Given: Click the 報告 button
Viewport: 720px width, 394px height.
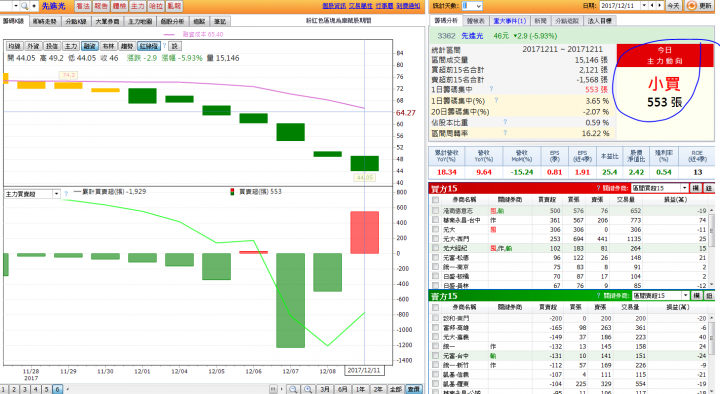Looking at the screenshot, I should [x=101, y=6].
